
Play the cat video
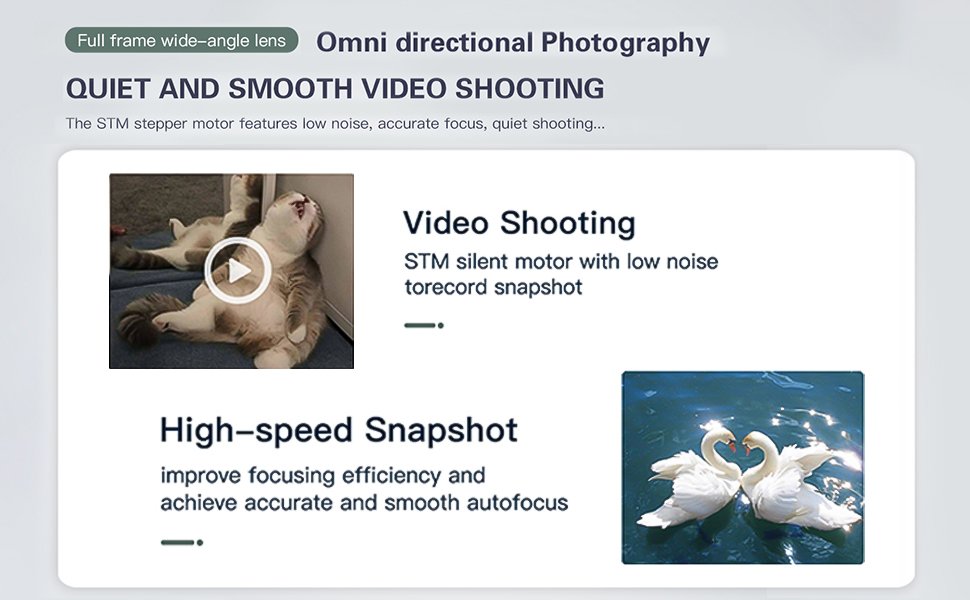[x=238, y=270]
